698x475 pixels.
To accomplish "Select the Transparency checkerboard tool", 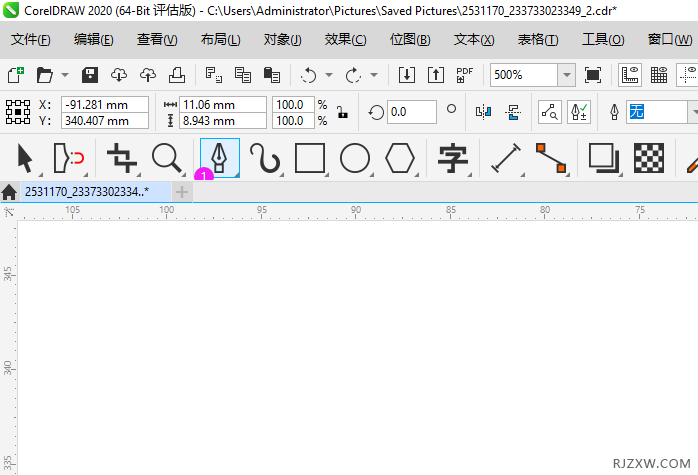I will pos(649,158).
